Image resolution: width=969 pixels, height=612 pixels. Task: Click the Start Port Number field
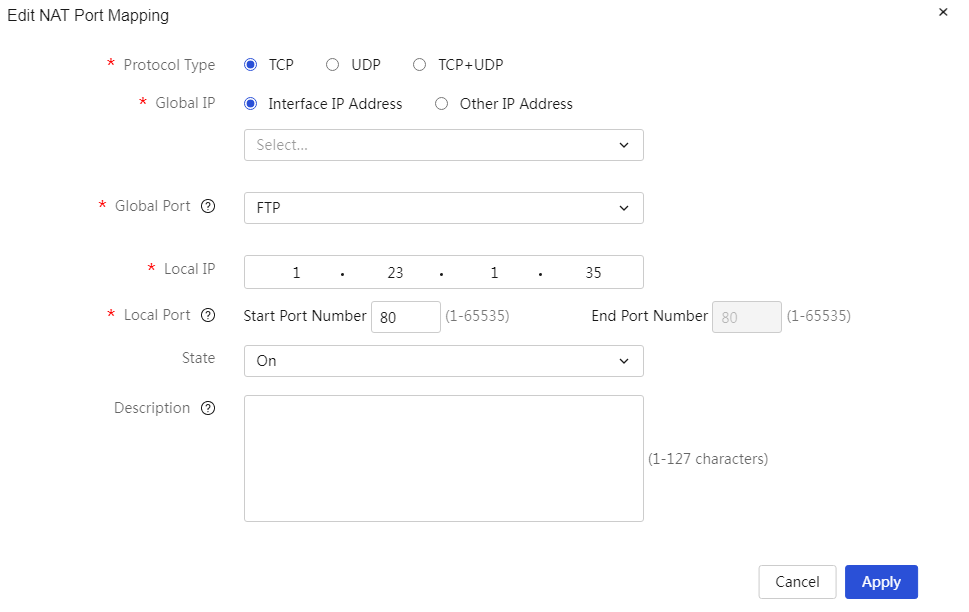tap(406, 317)
